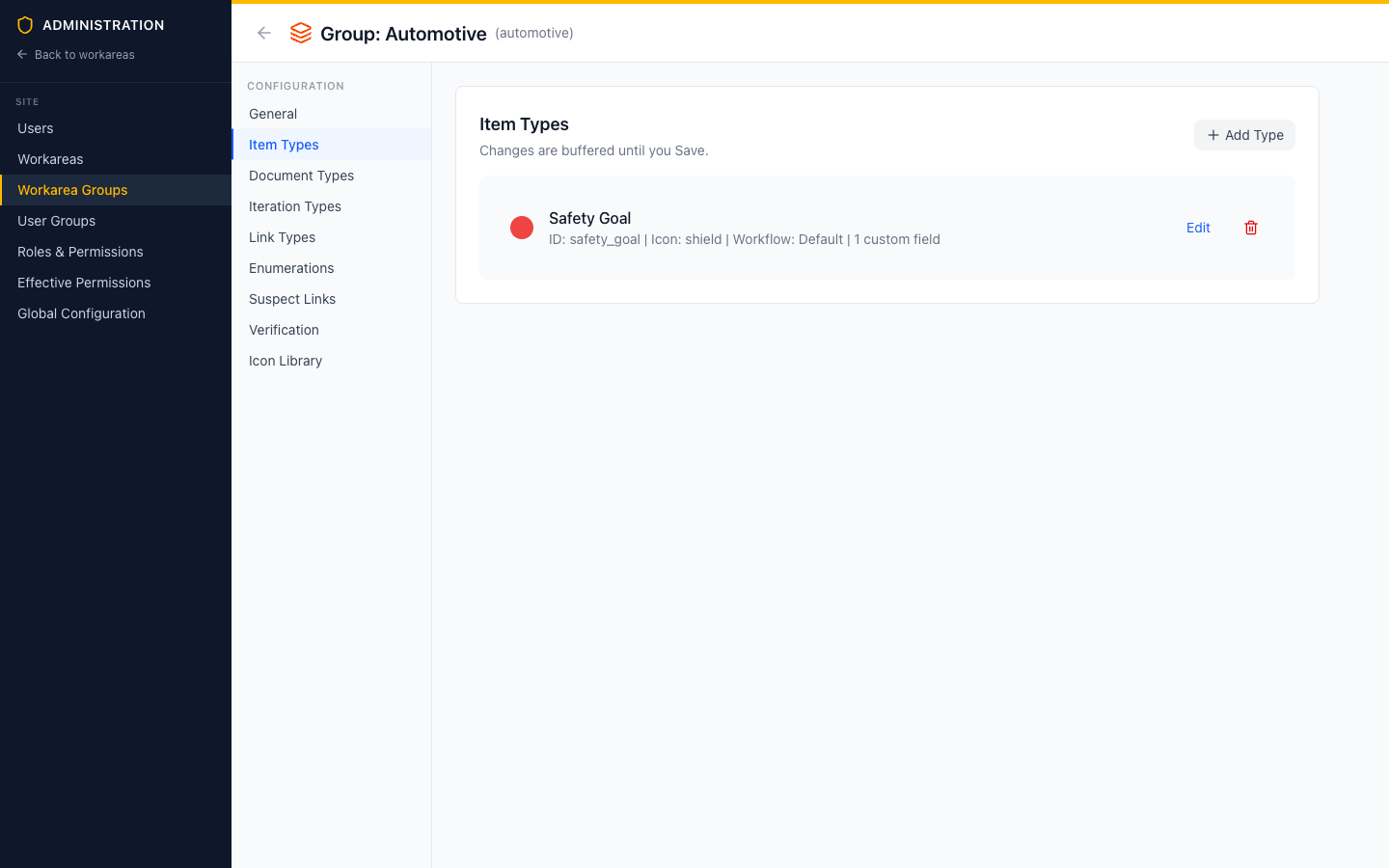Switch to Link Types configuration

point(332,237)
